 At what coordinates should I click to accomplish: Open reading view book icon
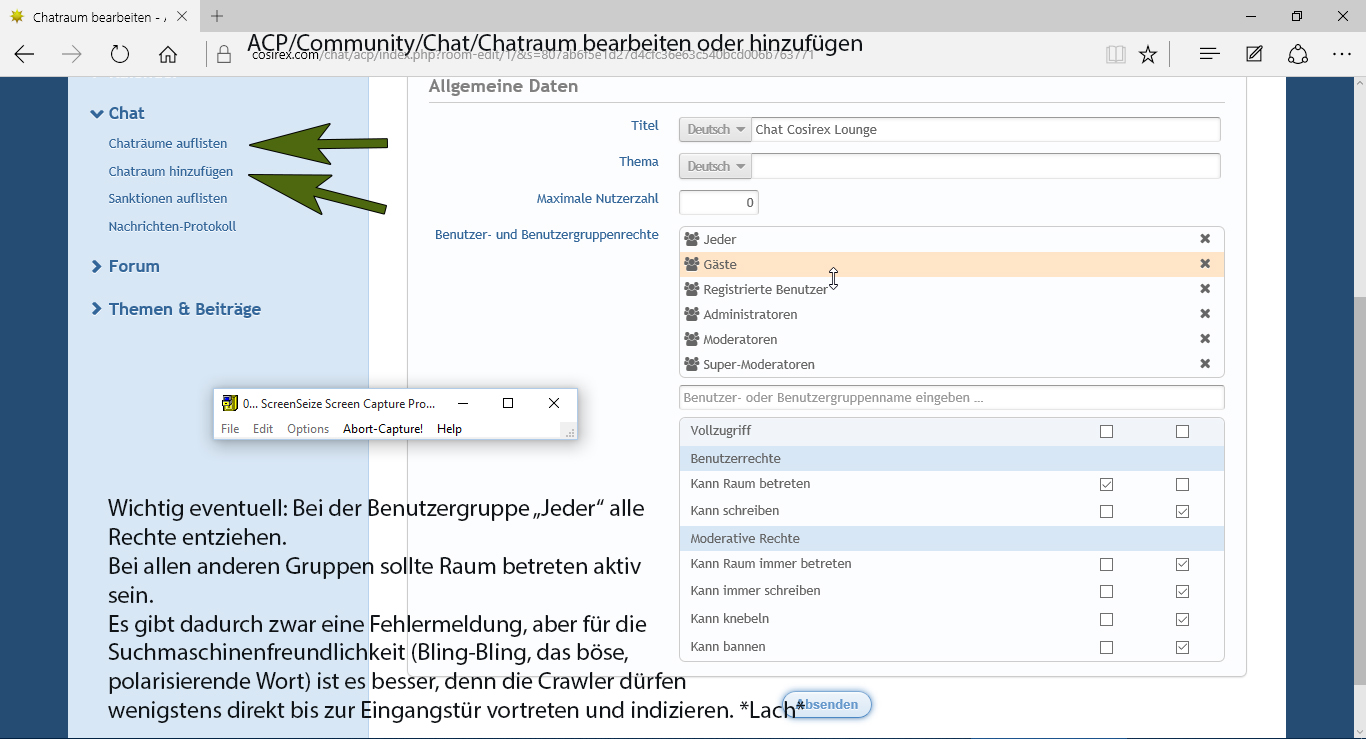(1115, 55)
